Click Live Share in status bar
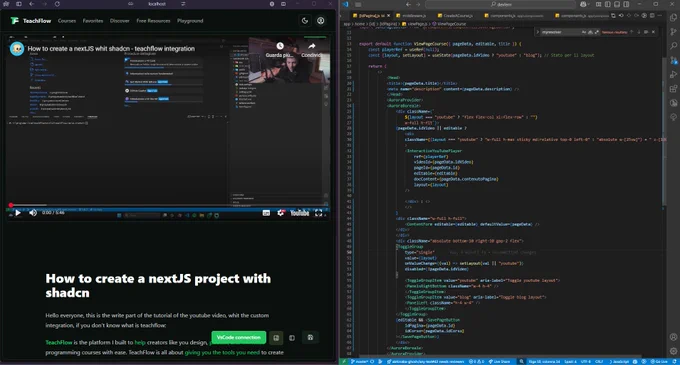This screenshot has height=365, width=680. tap(499, 362)
